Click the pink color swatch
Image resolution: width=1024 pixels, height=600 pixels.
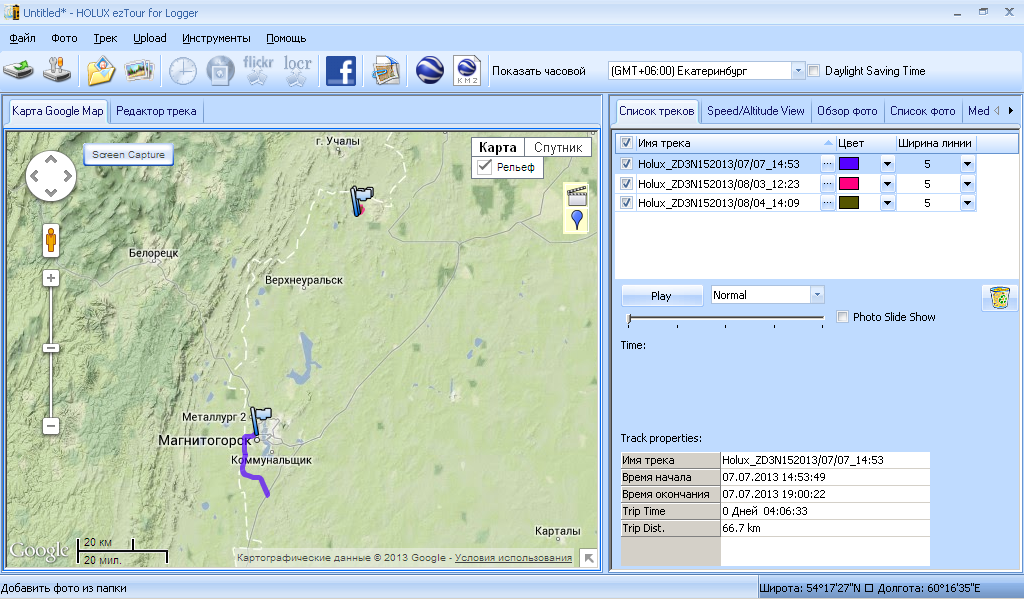click(849, 183)
